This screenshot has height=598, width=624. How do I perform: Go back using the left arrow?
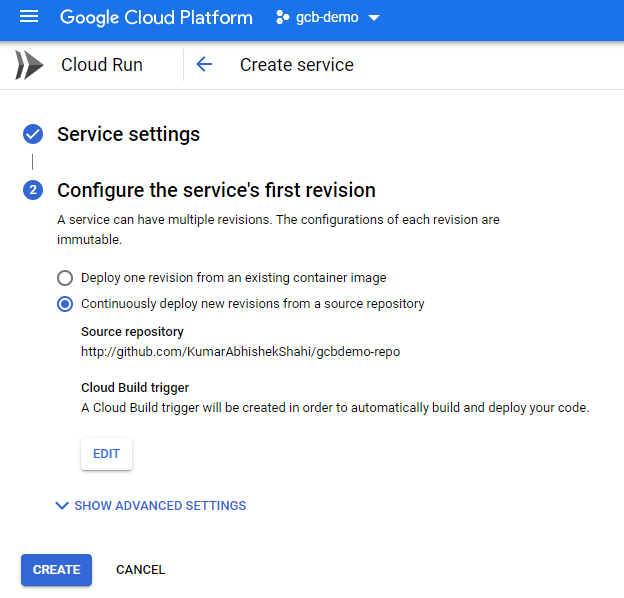click(x=204, y=65)
